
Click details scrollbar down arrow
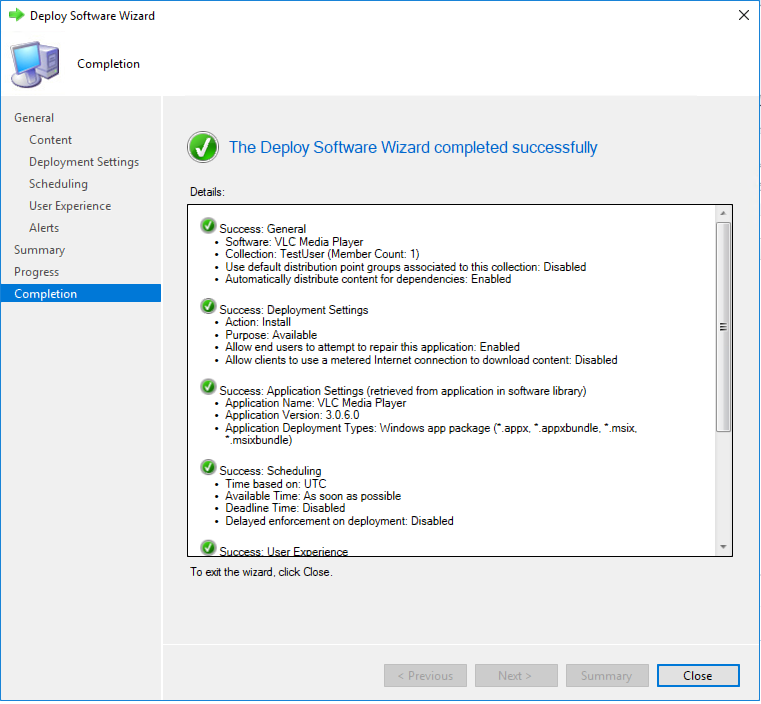click(x=723, y=547)
